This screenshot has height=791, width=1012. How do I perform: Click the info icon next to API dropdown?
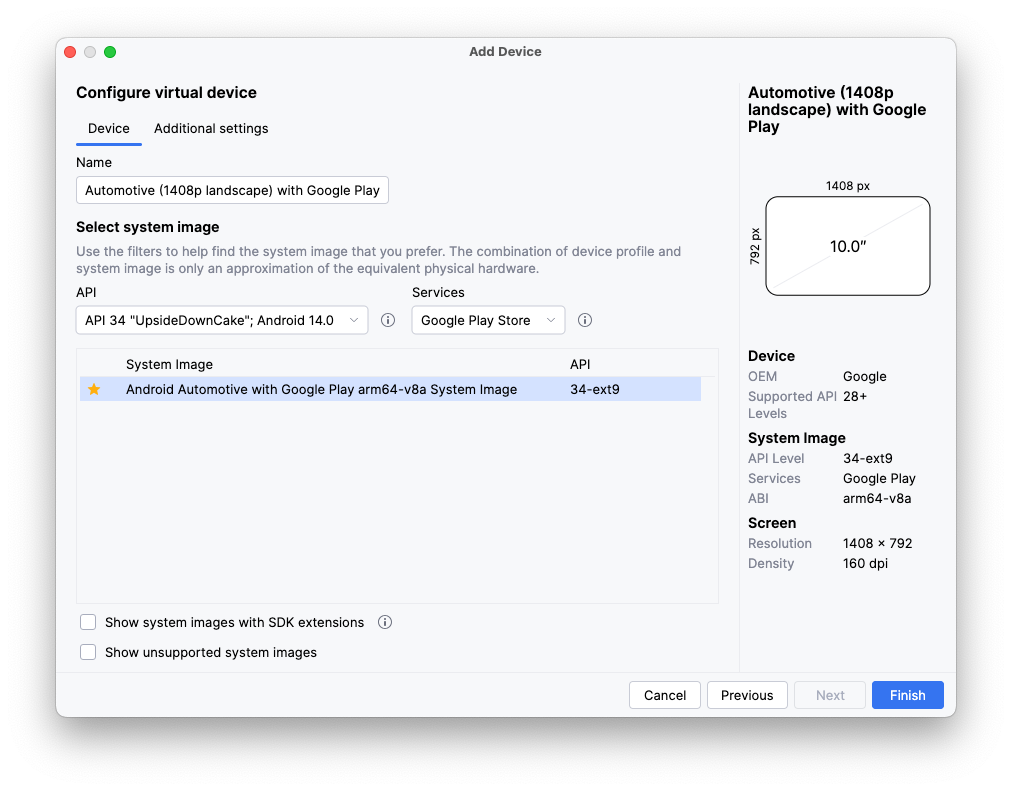(388, 320)
